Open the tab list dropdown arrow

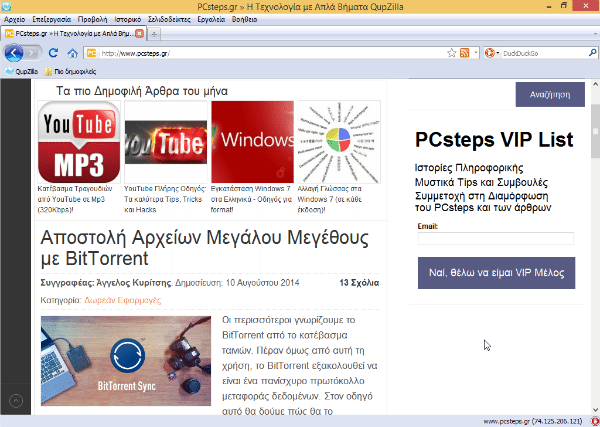595,34
